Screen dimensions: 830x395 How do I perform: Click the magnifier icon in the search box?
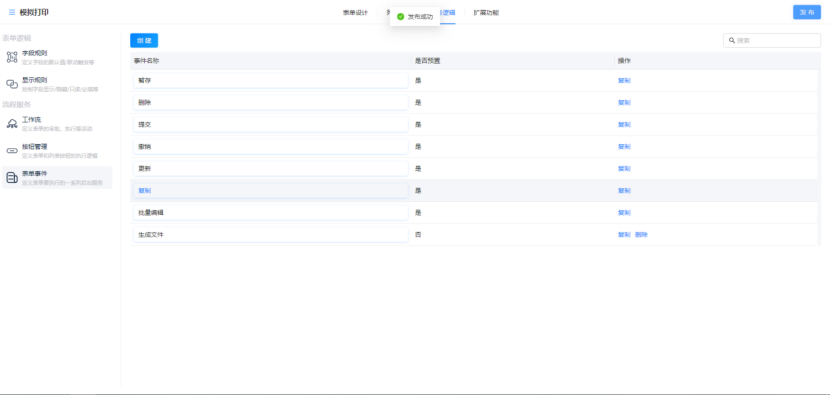click(732, 40)
